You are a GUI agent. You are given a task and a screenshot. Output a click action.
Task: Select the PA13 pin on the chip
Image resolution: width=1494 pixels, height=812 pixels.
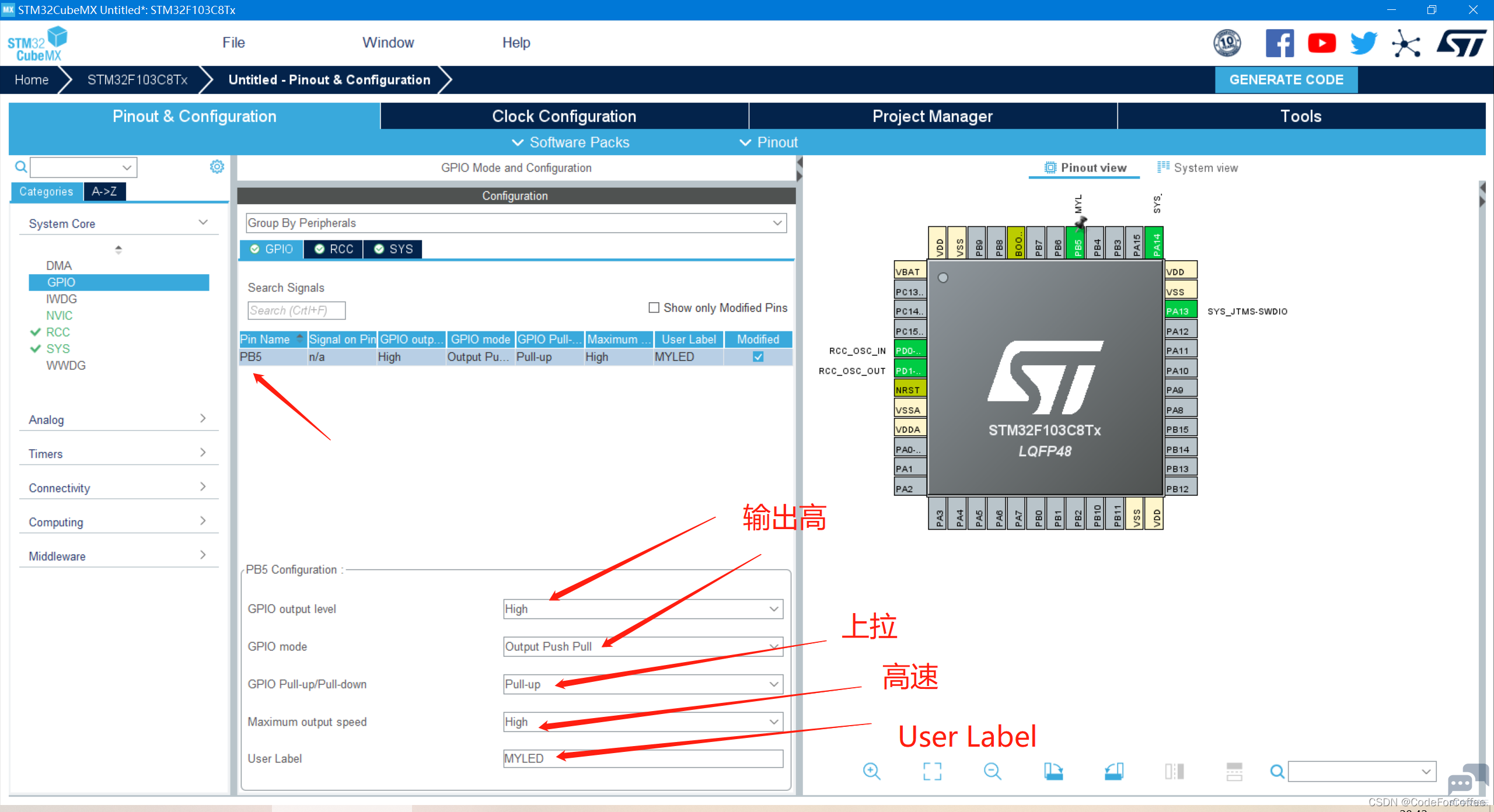[x=1181, y=310]
